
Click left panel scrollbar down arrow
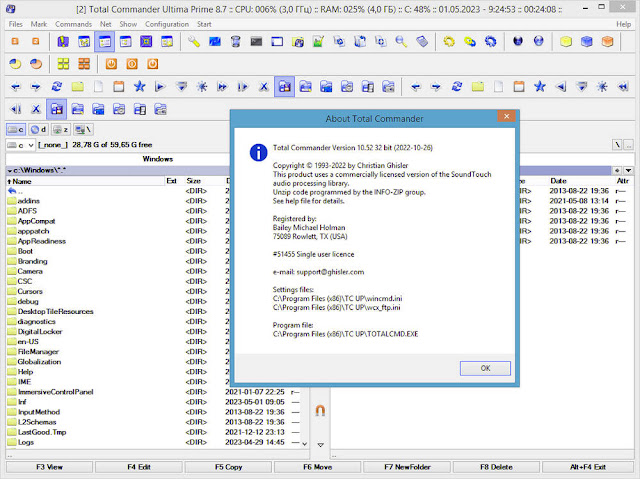tap(304, 444)
